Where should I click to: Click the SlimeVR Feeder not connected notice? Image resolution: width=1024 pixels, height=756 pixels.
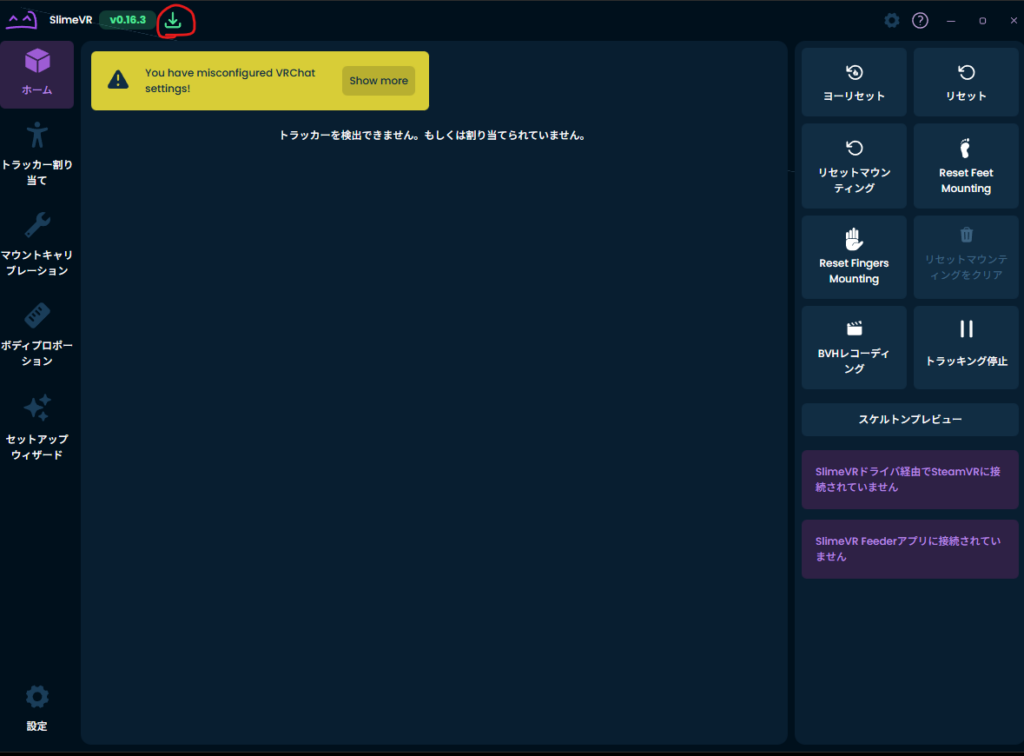[910, 549]
